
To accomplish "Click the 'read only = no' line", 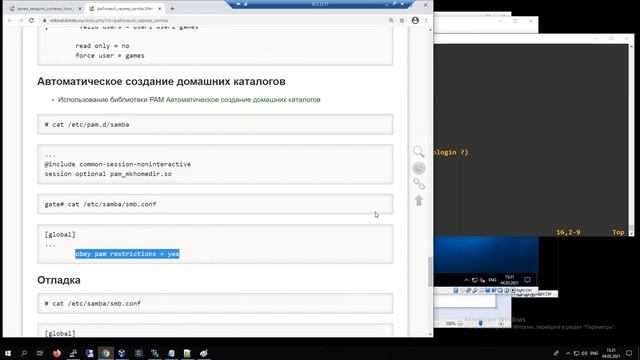I will (102, 46).
